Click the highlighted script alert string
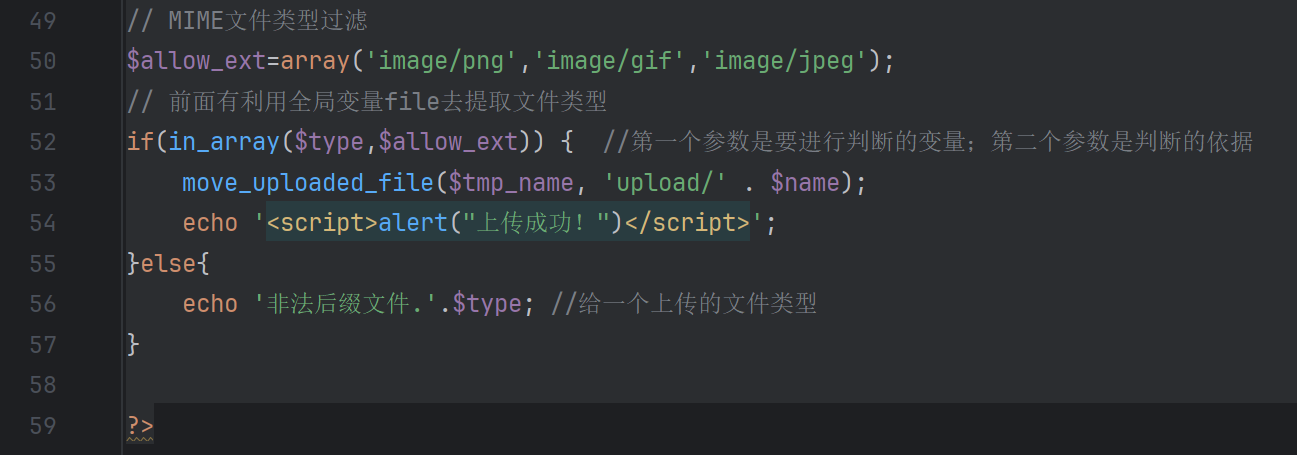 pos(508,223)
